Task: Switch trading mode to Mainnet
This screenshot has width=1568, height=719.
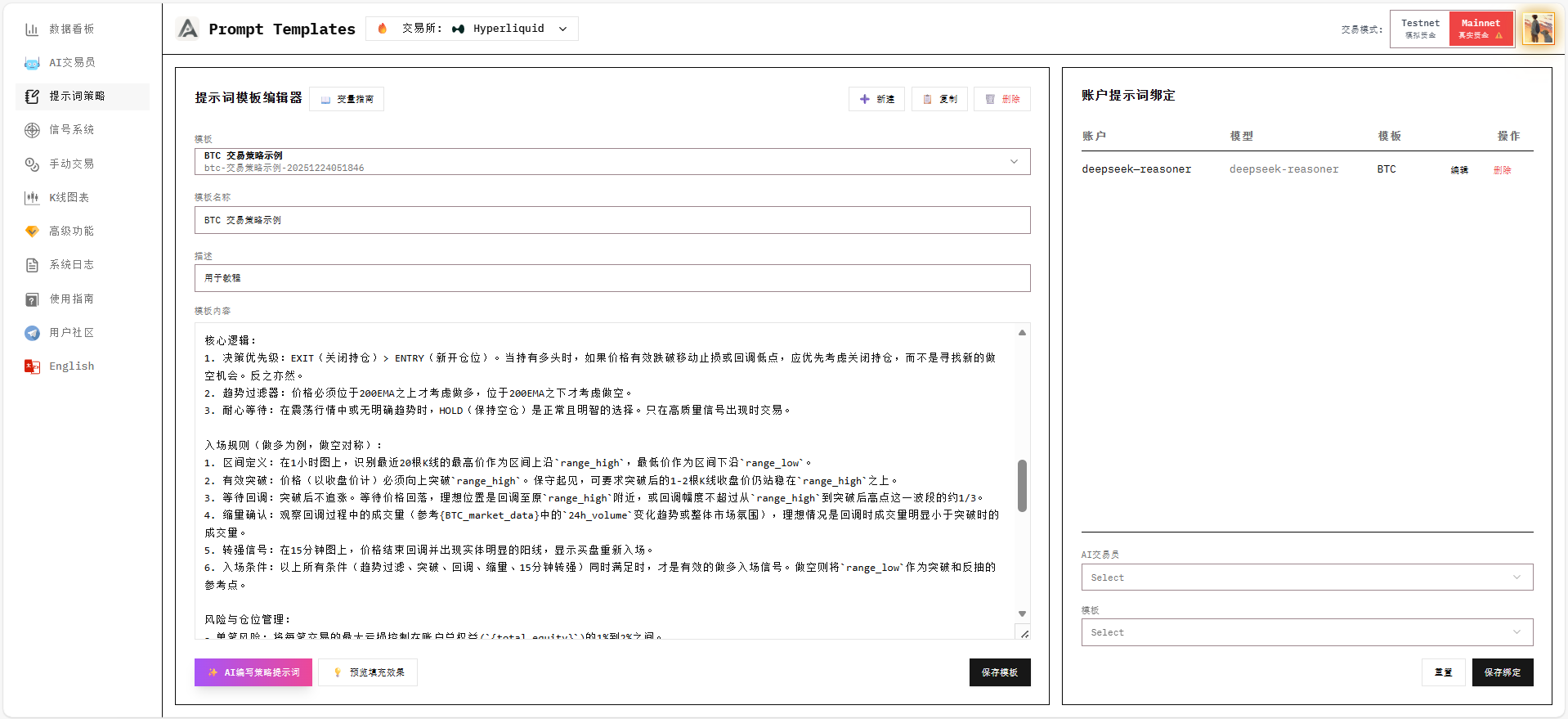Action: [1481, 29]
